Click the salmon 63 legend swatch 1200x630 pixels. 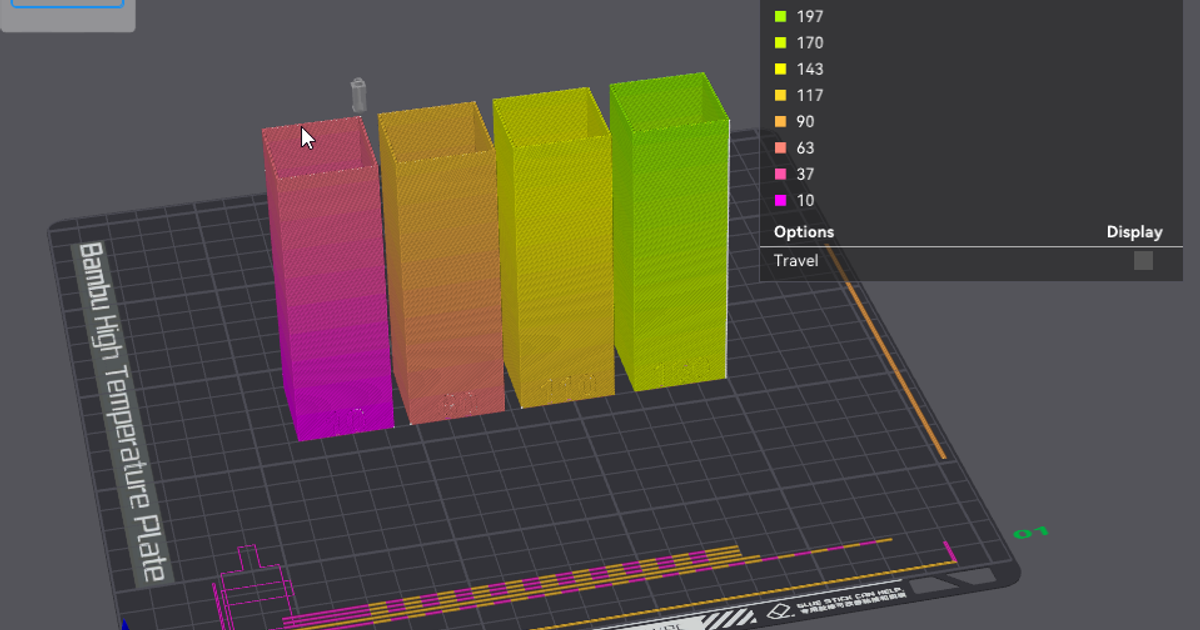point(781,148)
